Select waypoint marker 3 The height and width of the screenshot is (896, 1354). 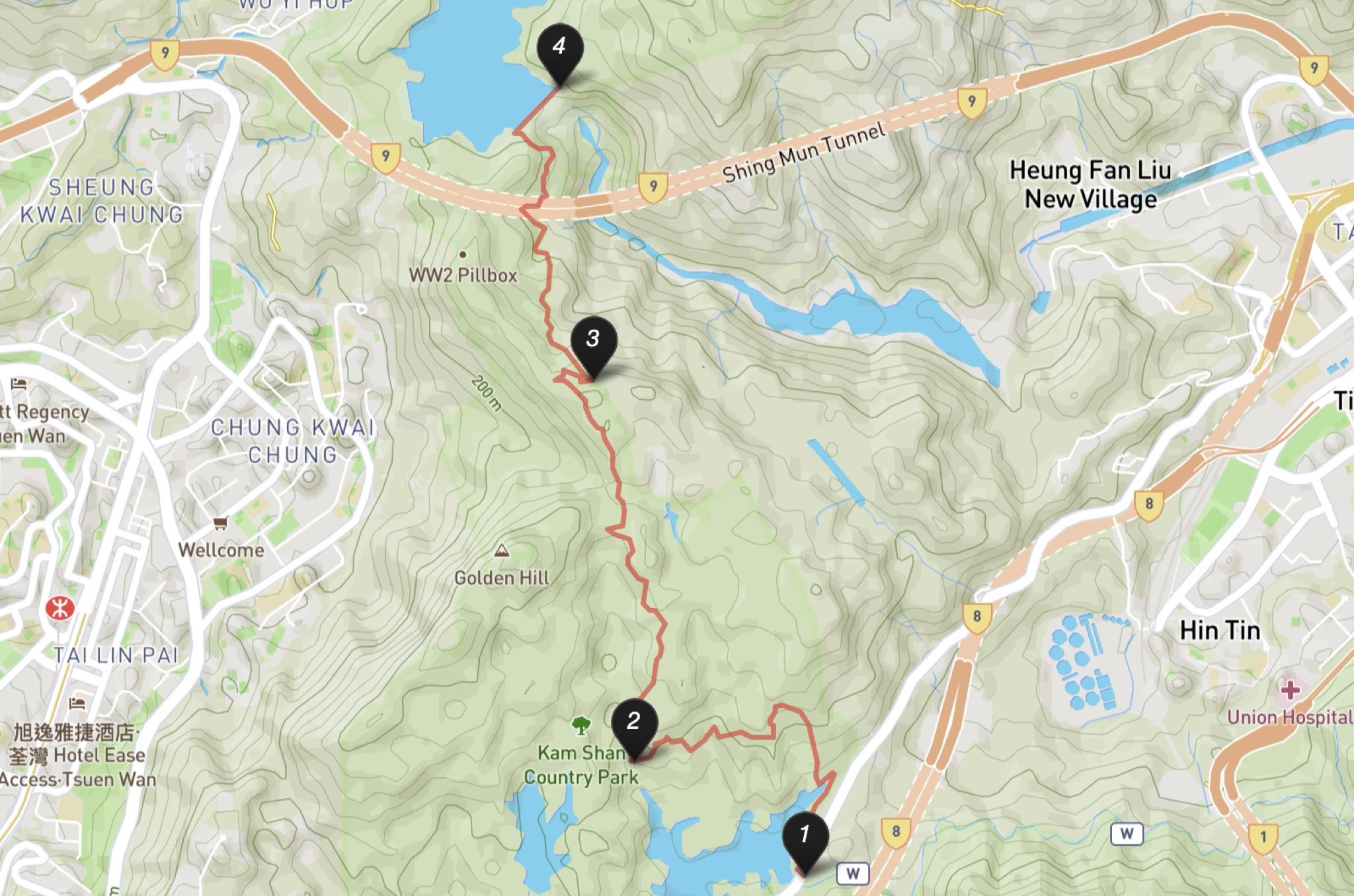click(x=594, y=346)
